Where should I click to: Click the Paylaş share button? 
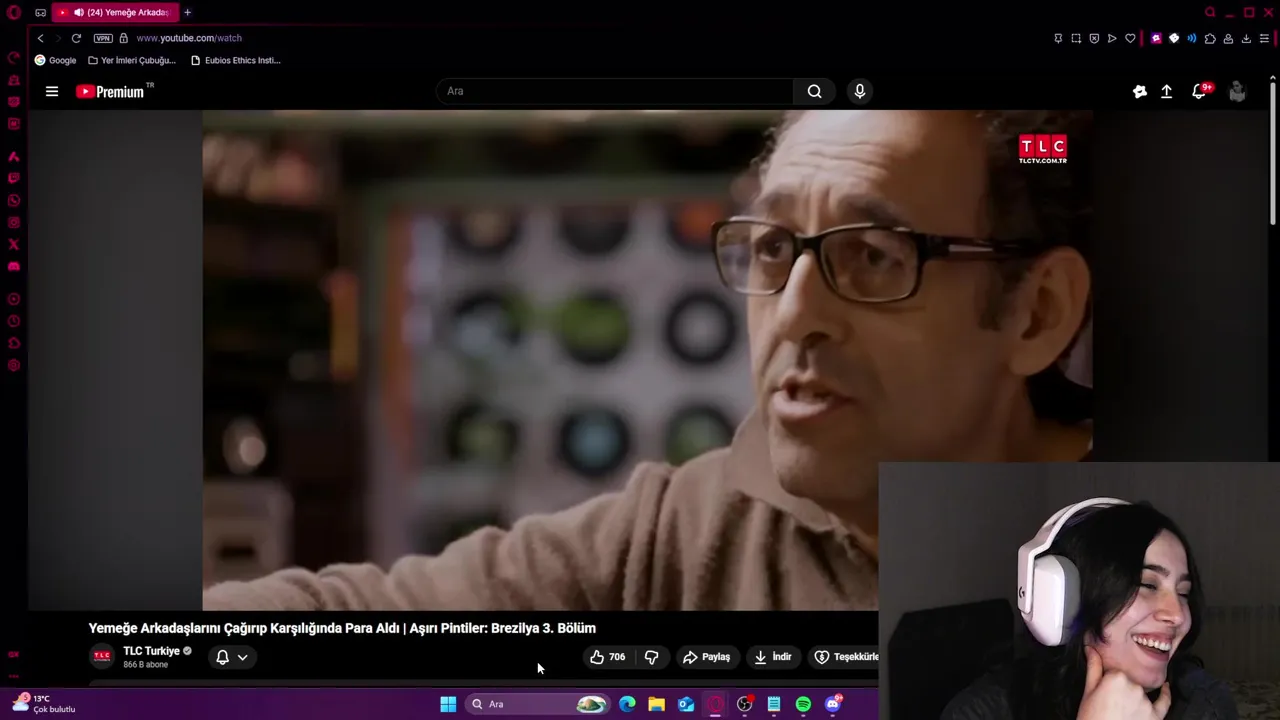[x=706, y=657]
